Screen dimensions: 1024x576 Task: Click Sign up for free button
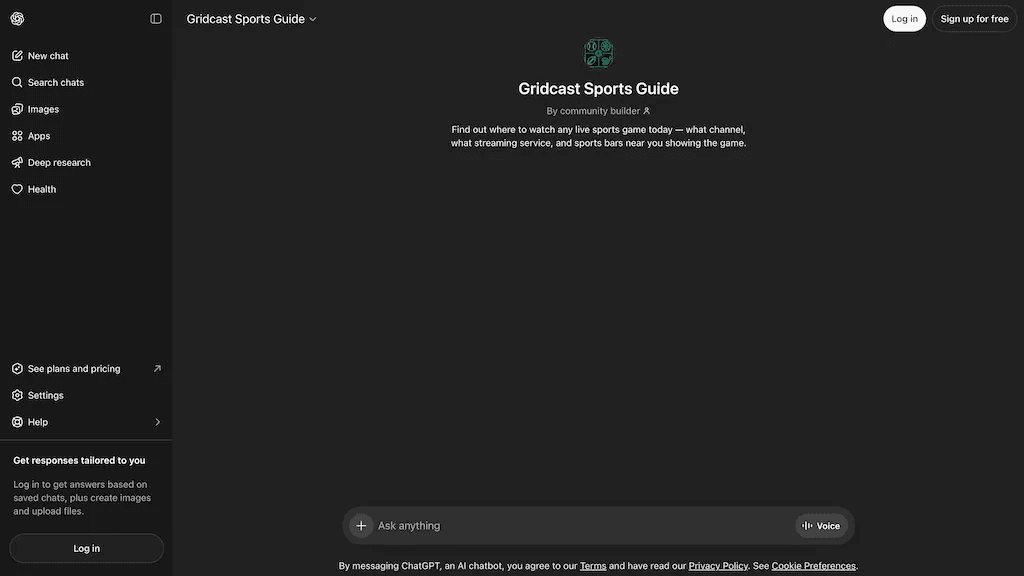[974, 19]
